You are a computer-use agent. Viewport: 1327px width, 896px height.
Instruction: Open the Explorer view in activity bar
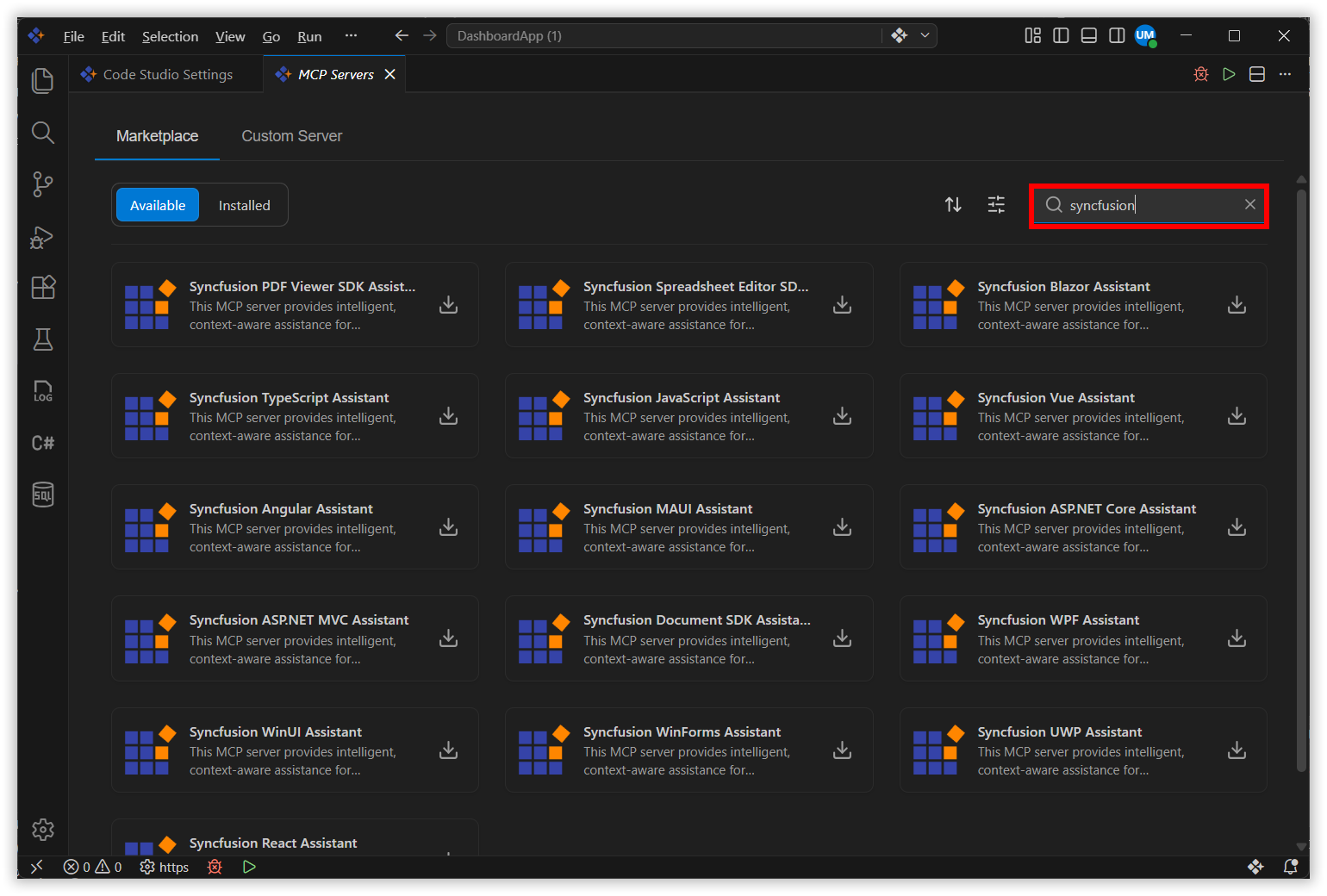click(42, 80)
